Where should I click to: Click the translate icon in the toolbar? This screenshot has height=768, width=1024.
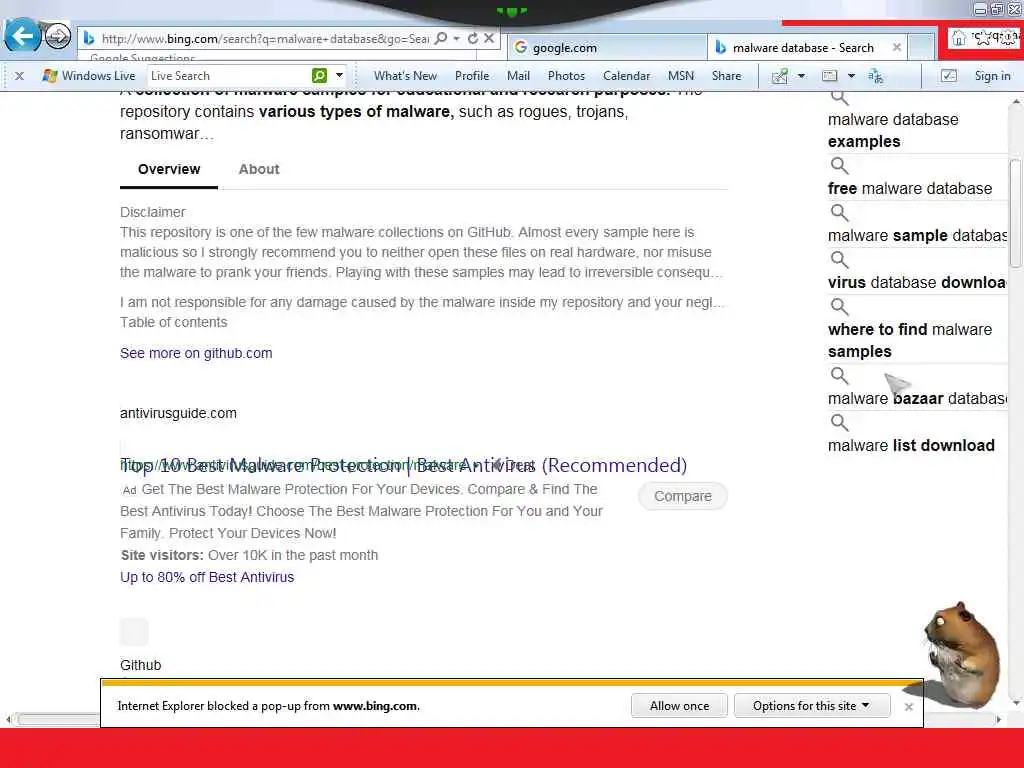(875, 76)
